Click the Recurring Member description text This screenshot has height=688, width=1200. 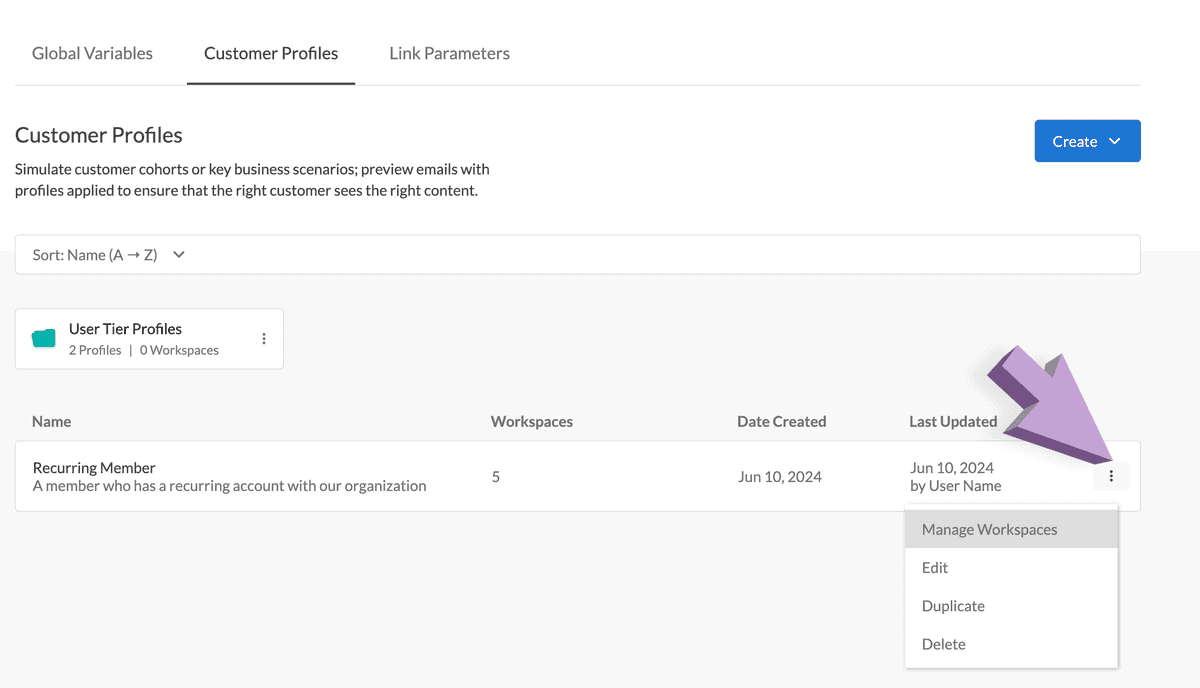230,486
